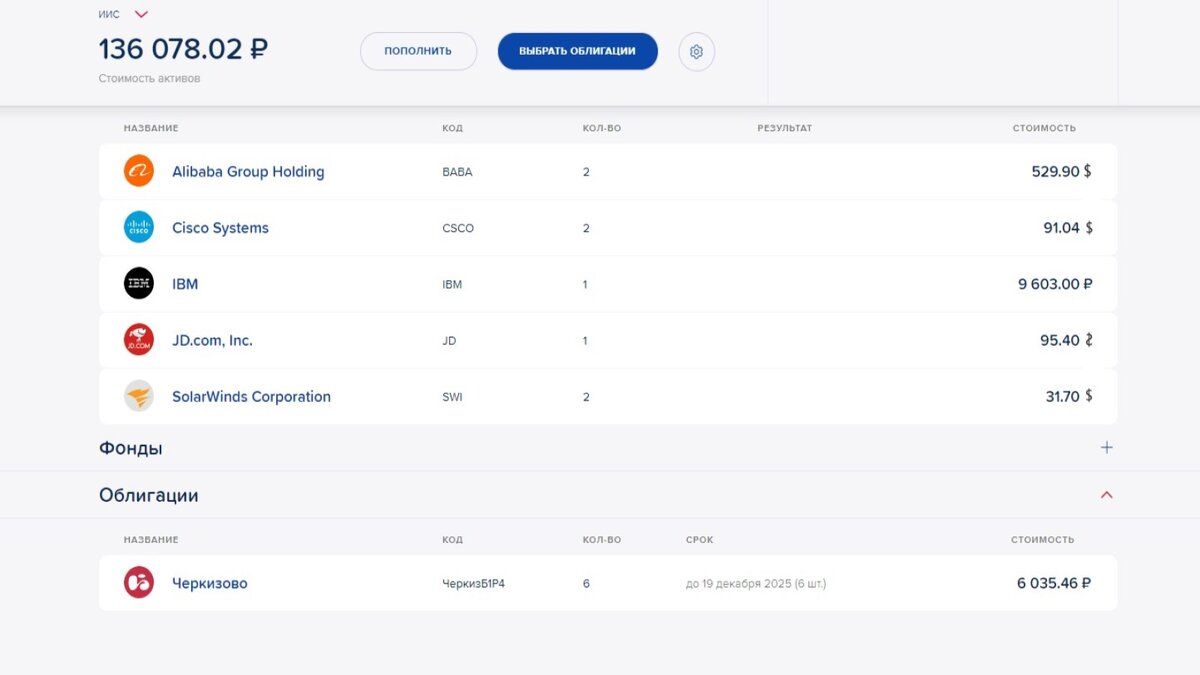Click the ИИС account label

[109, 14]
